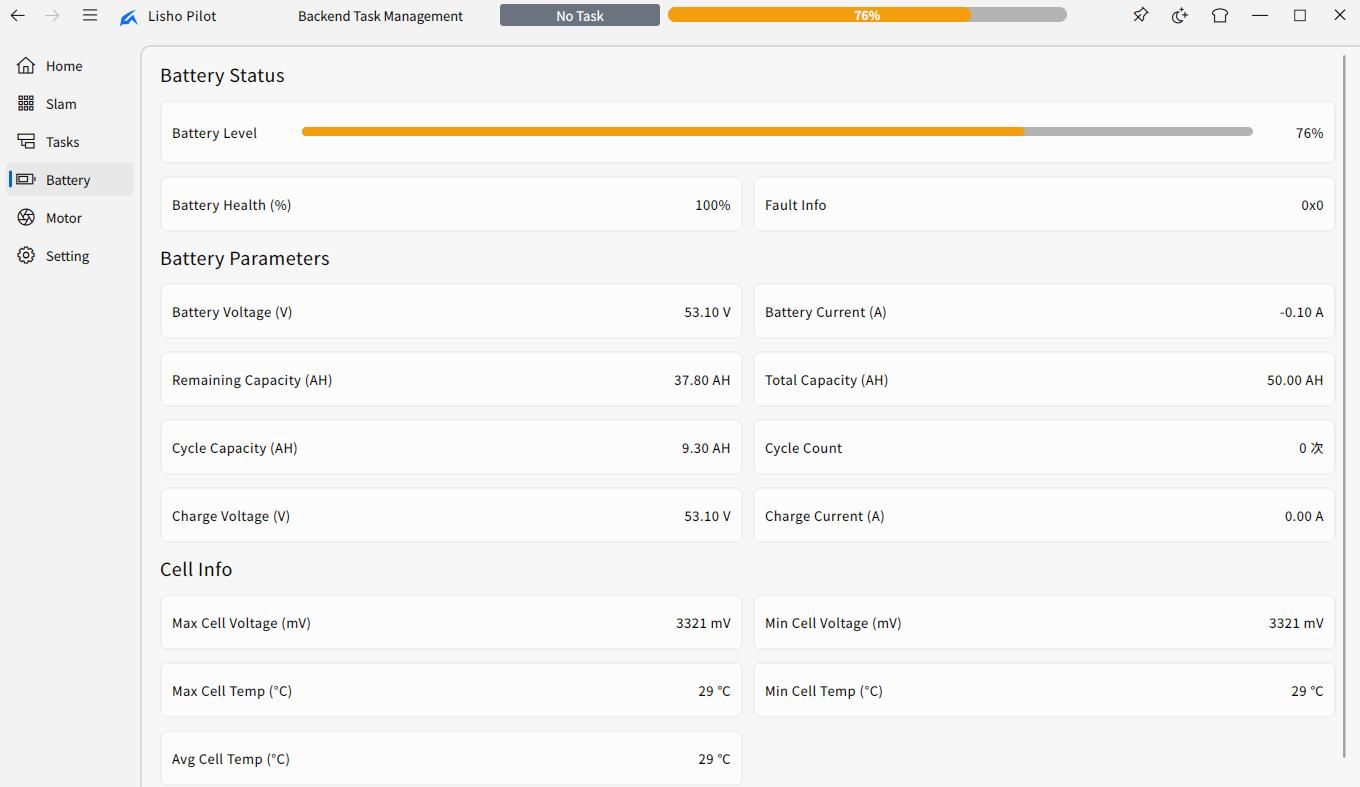
Task: Click the Battery Status heading
Action: click(x=222, y=75)
